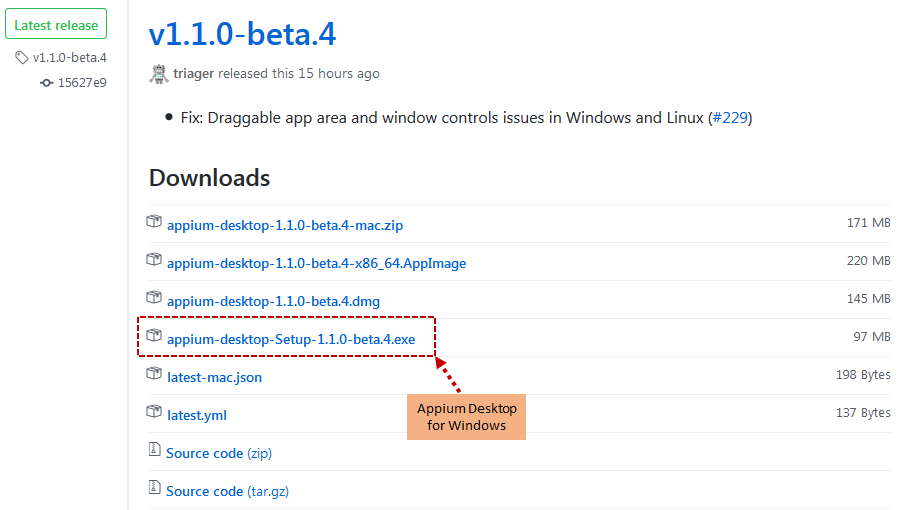Viewport: 901px width, 510px height.
Task: Open the v1.1.0-beta.4 tag link
Action: 70,57
